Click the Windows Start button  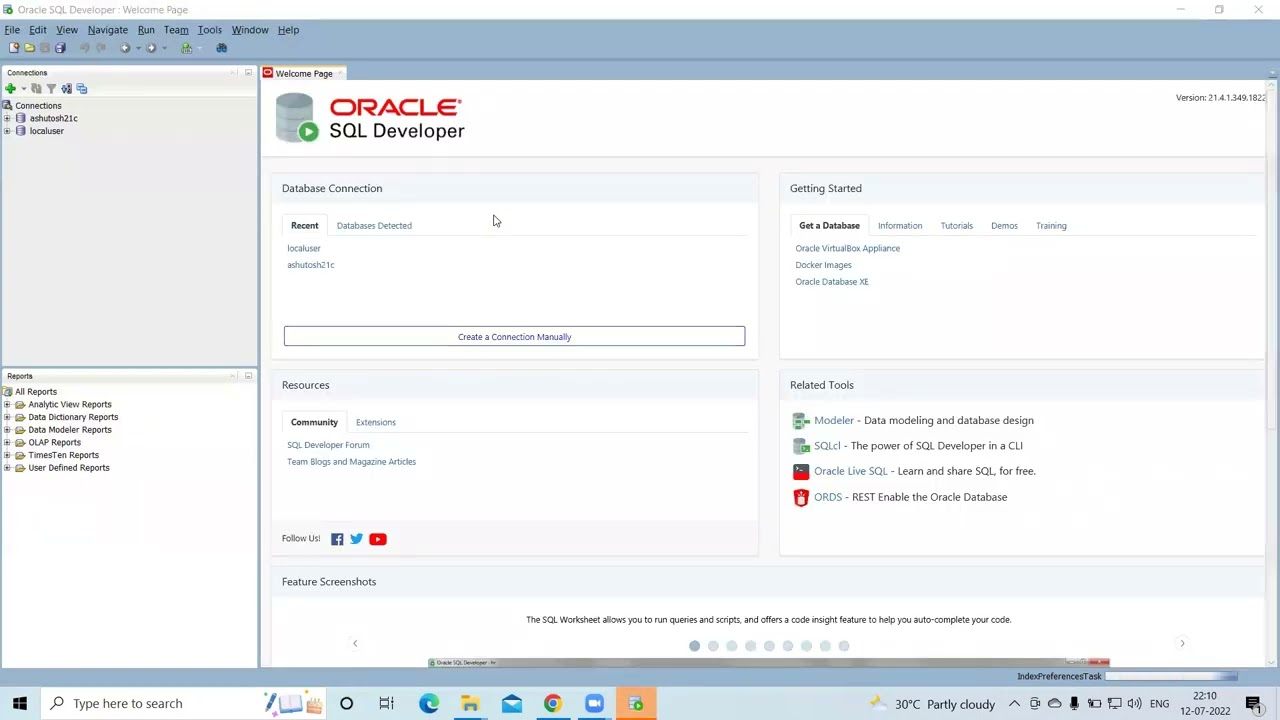tap(20, 703)
